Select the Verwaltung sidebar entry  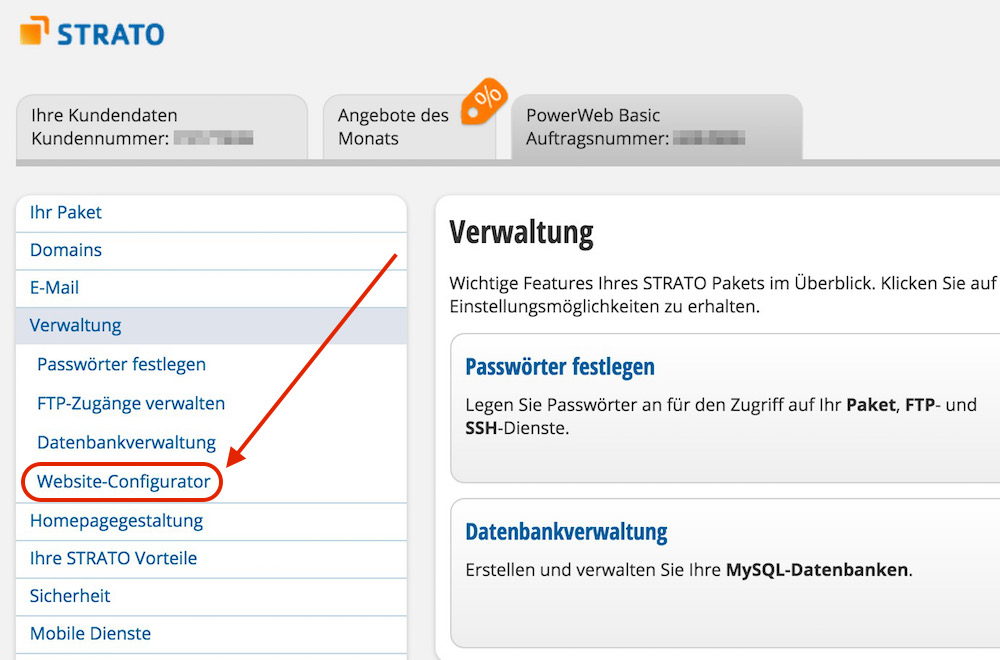[211, 326]
